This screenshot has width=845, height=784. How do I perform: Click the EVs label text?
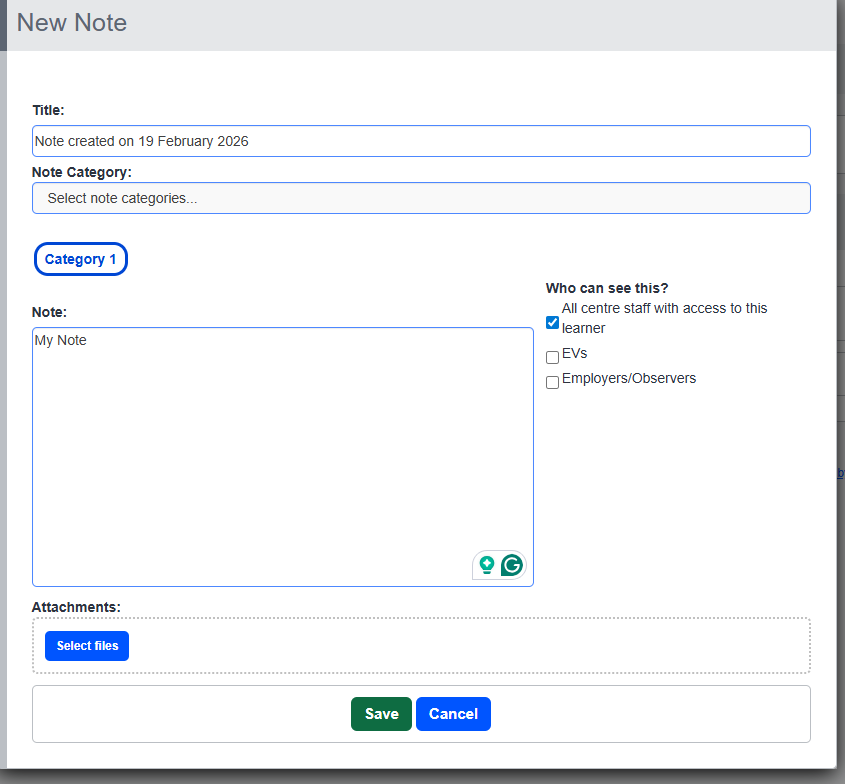pos(575,354)
